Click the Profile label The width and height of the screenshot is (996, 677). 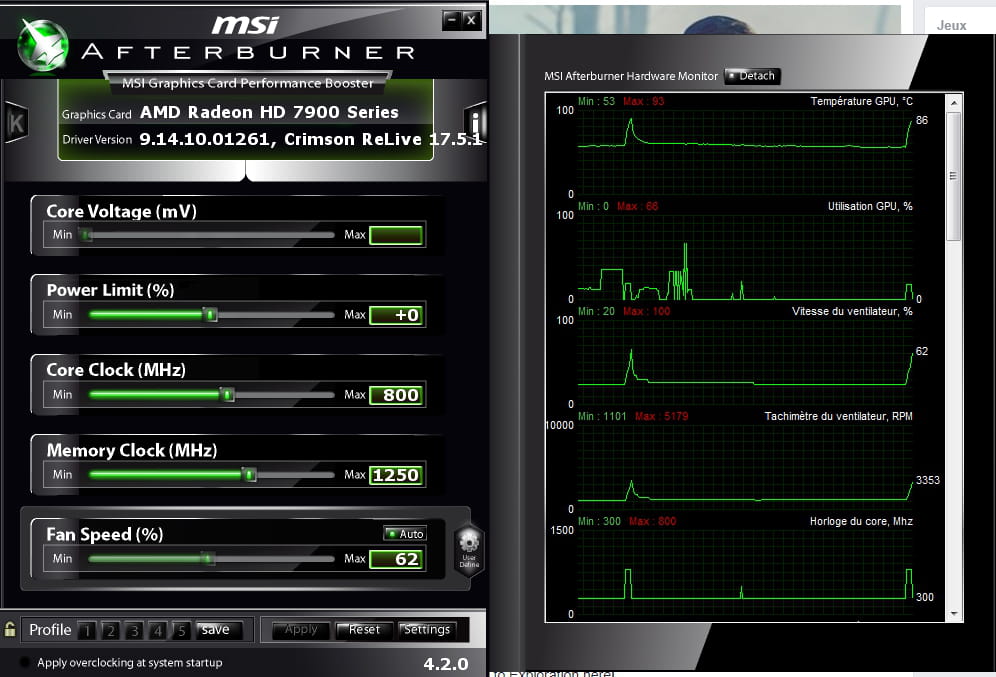pyautogui.click(x=50, y=629)
